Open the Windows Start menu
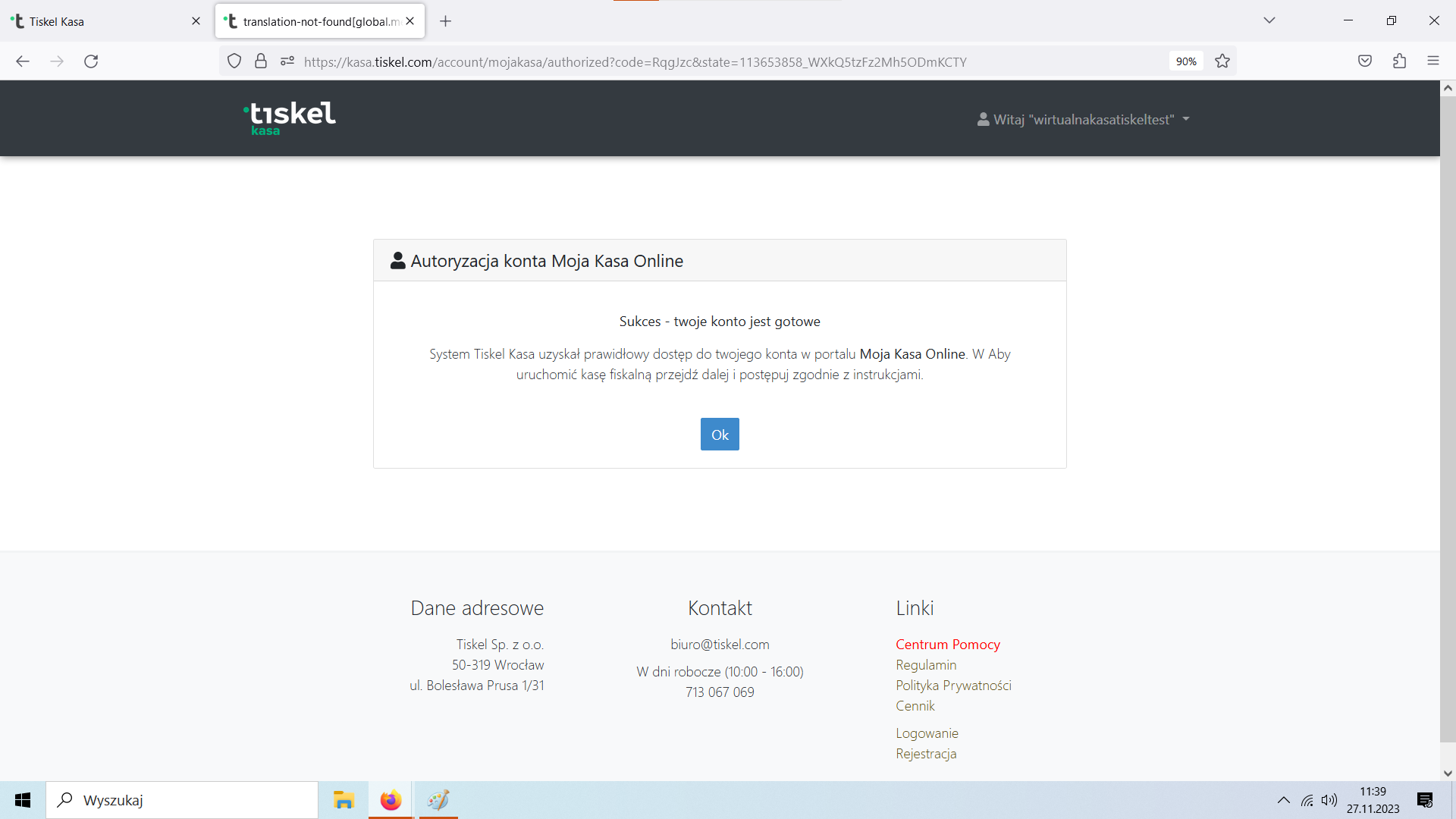The image size is (1456, 819). click(23, 800)
